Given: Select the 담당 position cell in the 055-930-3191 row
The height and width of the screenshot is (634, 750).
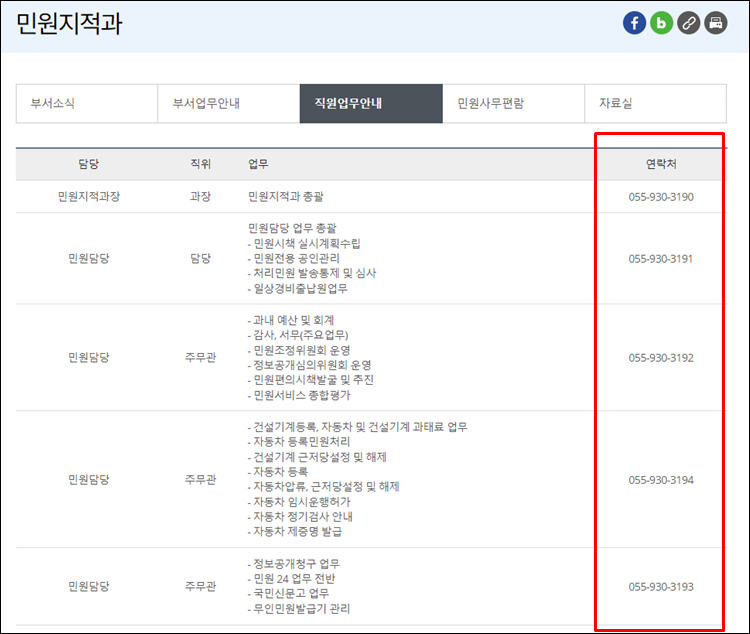Looking at the screenshot, I should coord(200,259).
